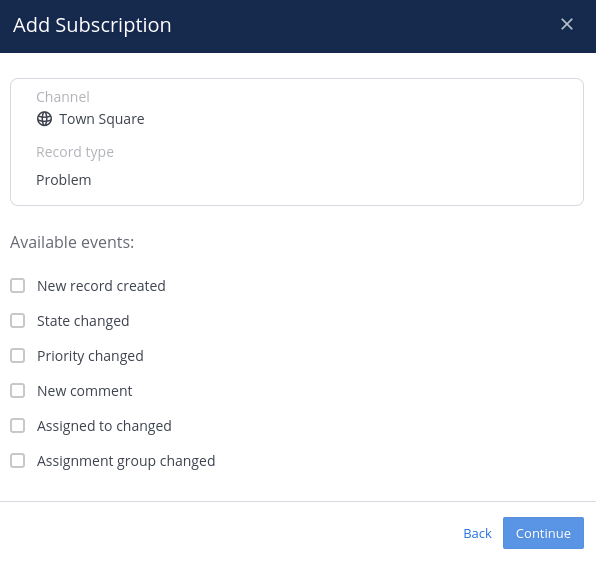Click the Add Subscription dialog title
The width and height of the screenshot is (596, 564).
click(92, 25)
